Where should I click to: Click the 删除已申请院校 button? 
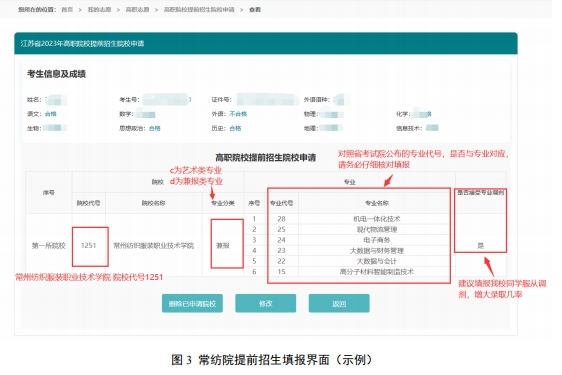click(192, 304)
